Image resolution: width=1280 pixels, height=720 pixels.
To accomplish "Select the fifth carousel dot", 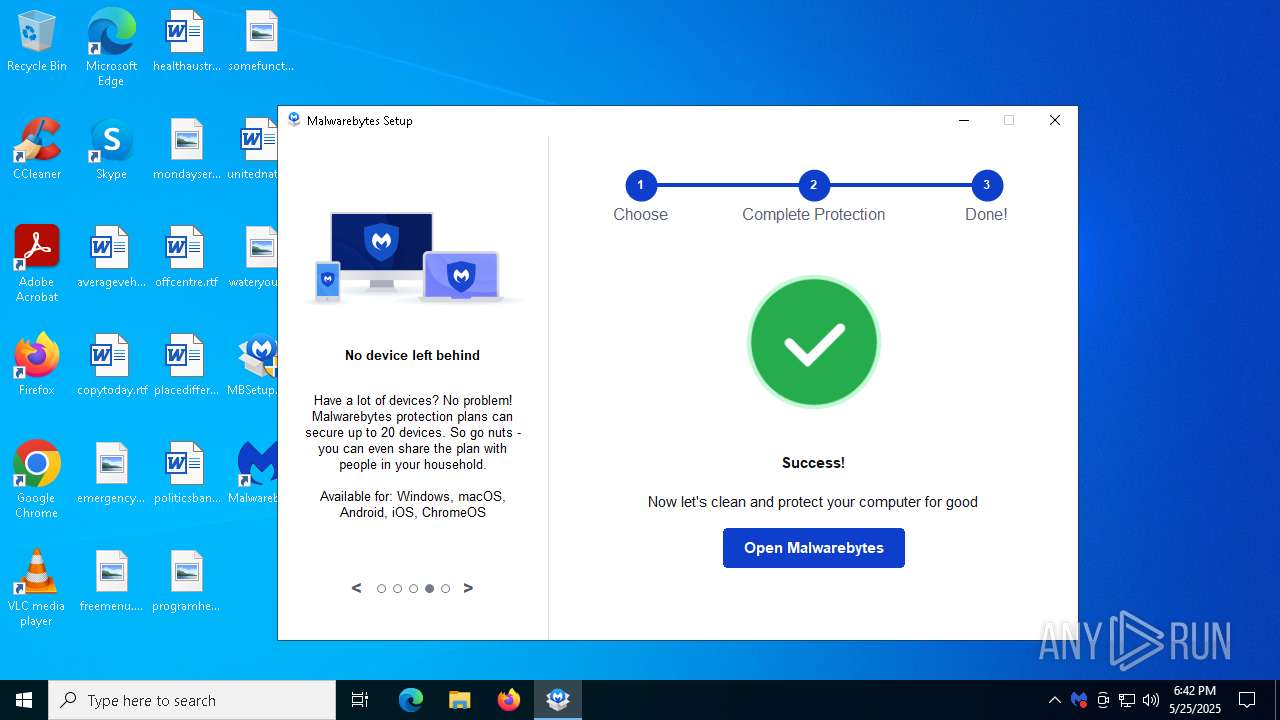I will (445, 589).
